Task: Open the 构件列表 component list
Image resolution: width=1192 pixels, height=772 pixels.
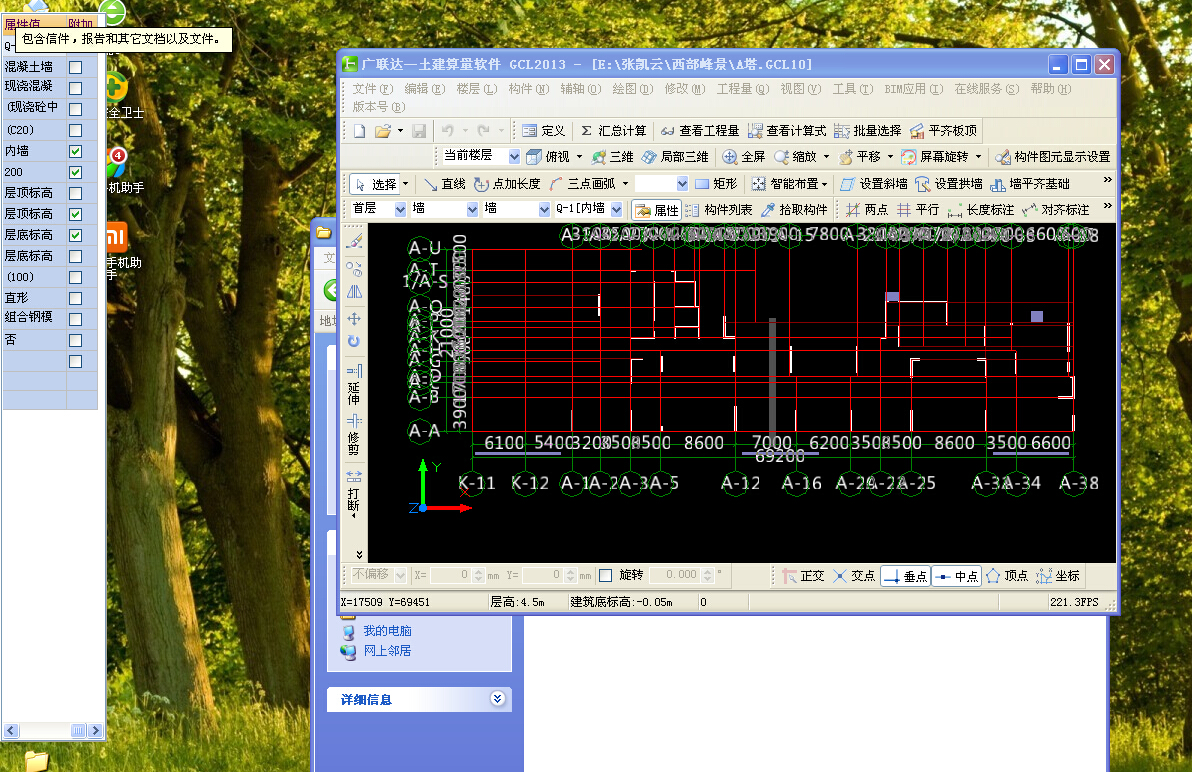Action: point(718,210)
